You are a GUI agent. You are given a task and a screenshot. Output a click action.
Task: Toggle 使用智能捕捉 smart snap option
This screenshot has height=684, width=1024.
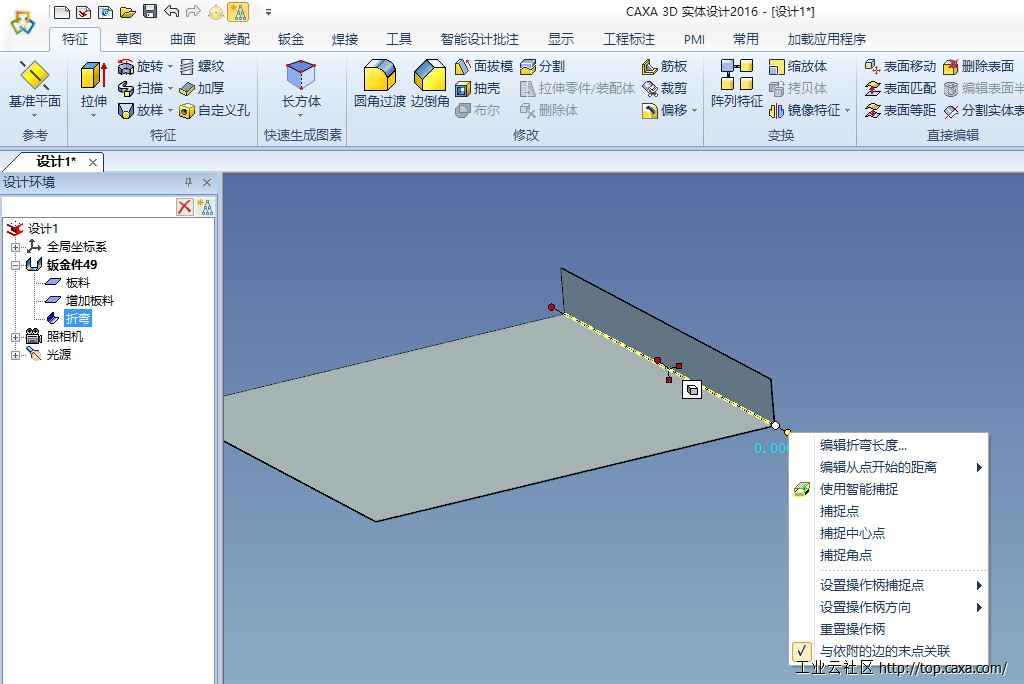tap(858, 489)
